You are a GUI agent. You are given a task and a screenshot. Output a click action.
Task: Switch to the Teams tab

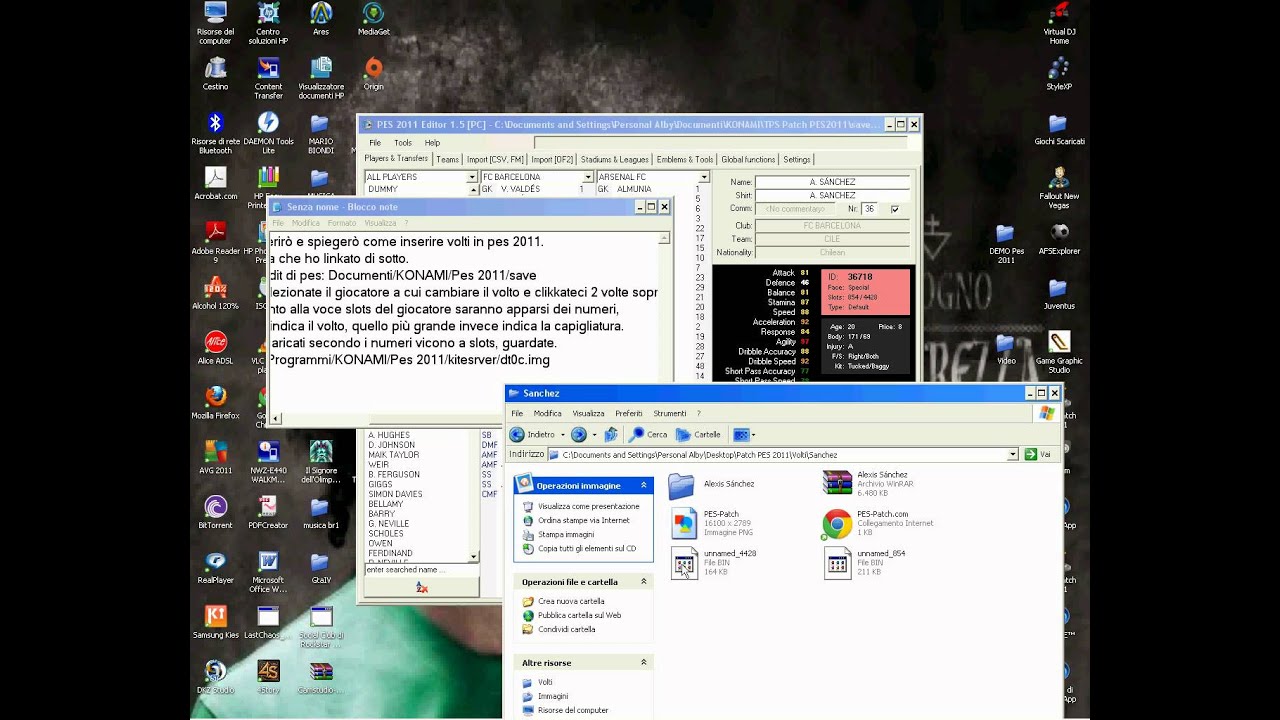pyautogui.click(x=447, y=159)
